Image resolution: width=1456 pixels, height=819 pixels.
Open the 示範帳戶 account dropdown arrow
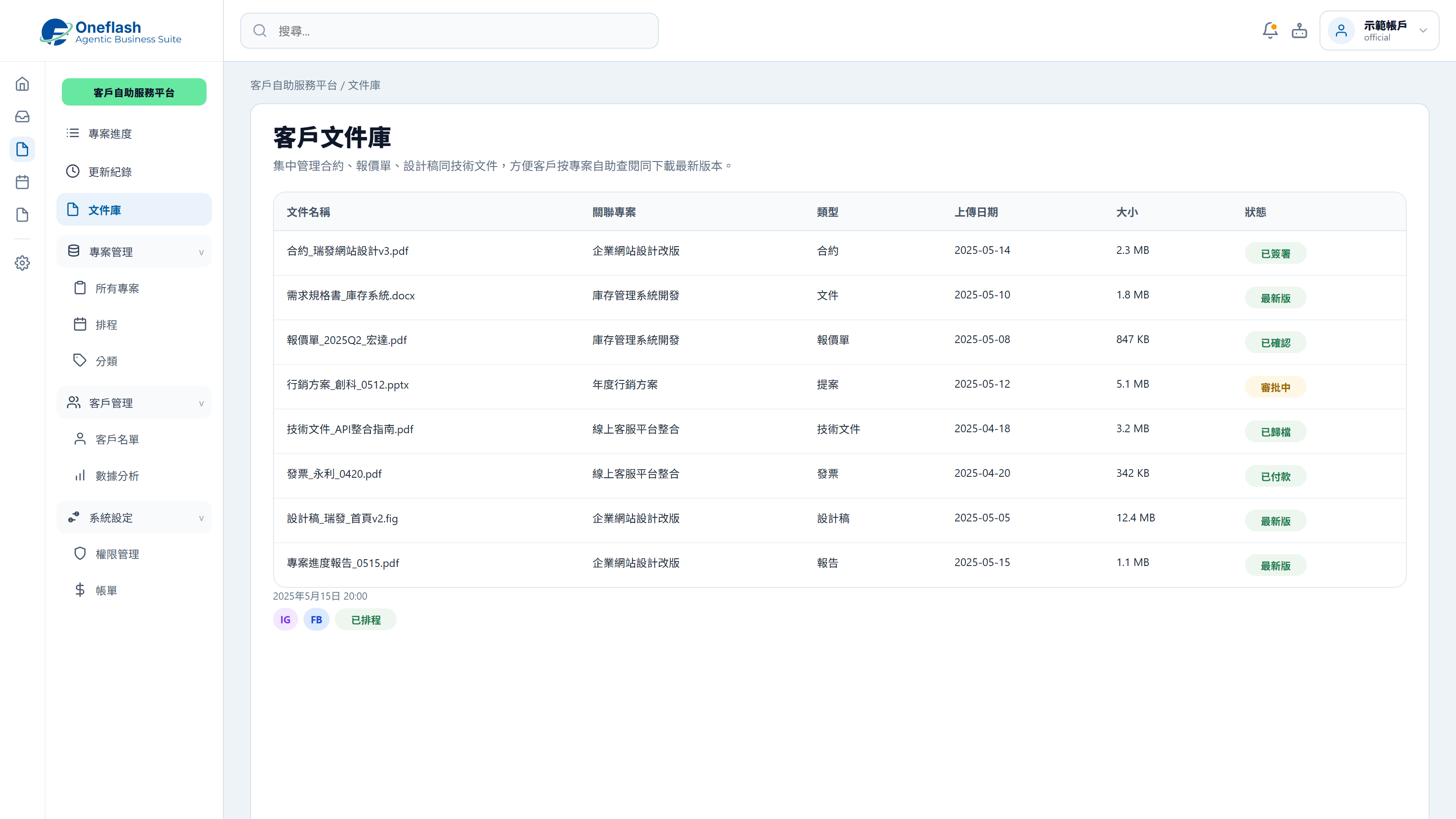[x=1423, y=30]
